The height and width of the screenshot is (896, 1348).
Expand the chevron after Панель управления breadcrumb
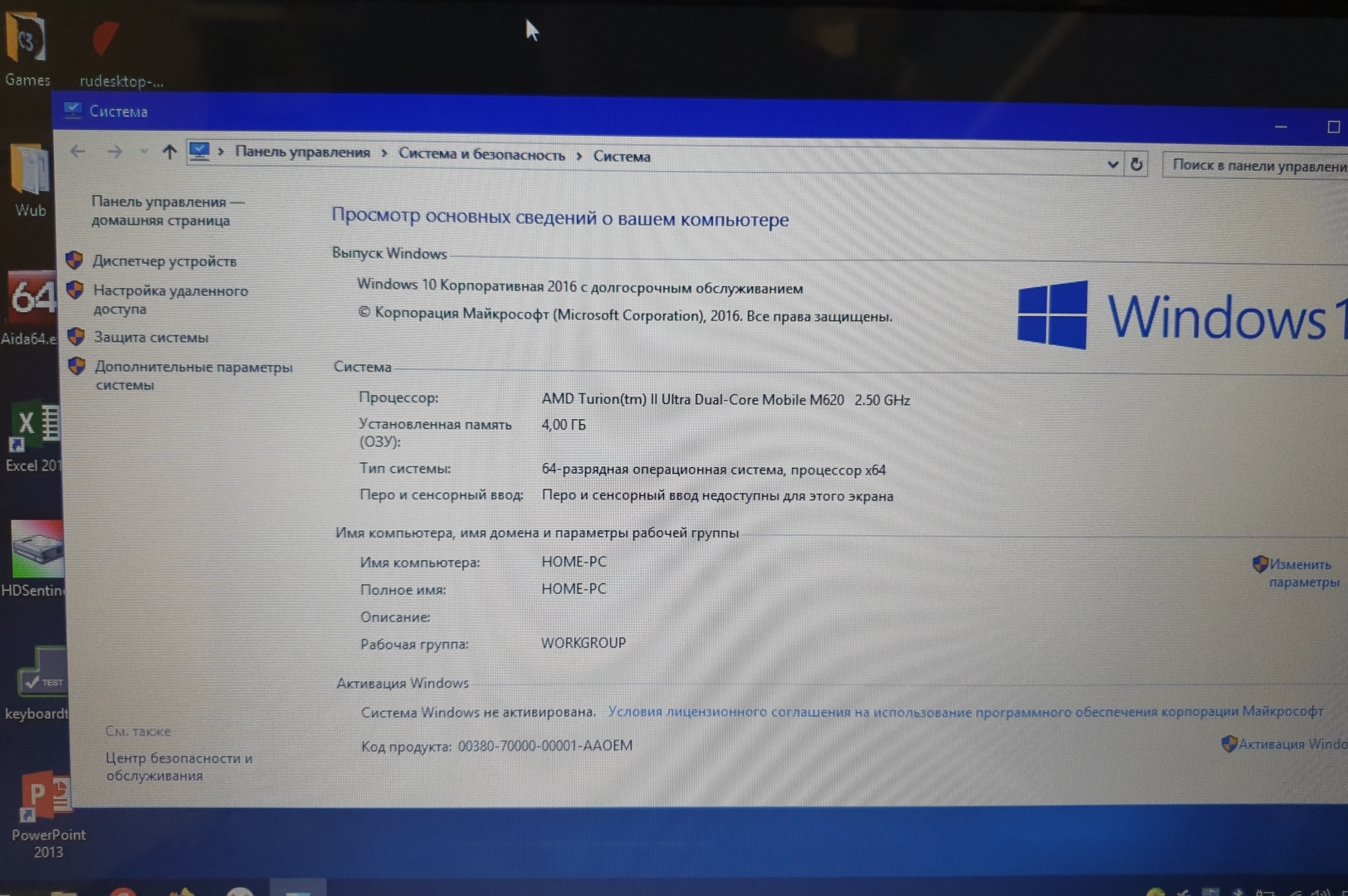pyautogui.click(x=384, y=153)
